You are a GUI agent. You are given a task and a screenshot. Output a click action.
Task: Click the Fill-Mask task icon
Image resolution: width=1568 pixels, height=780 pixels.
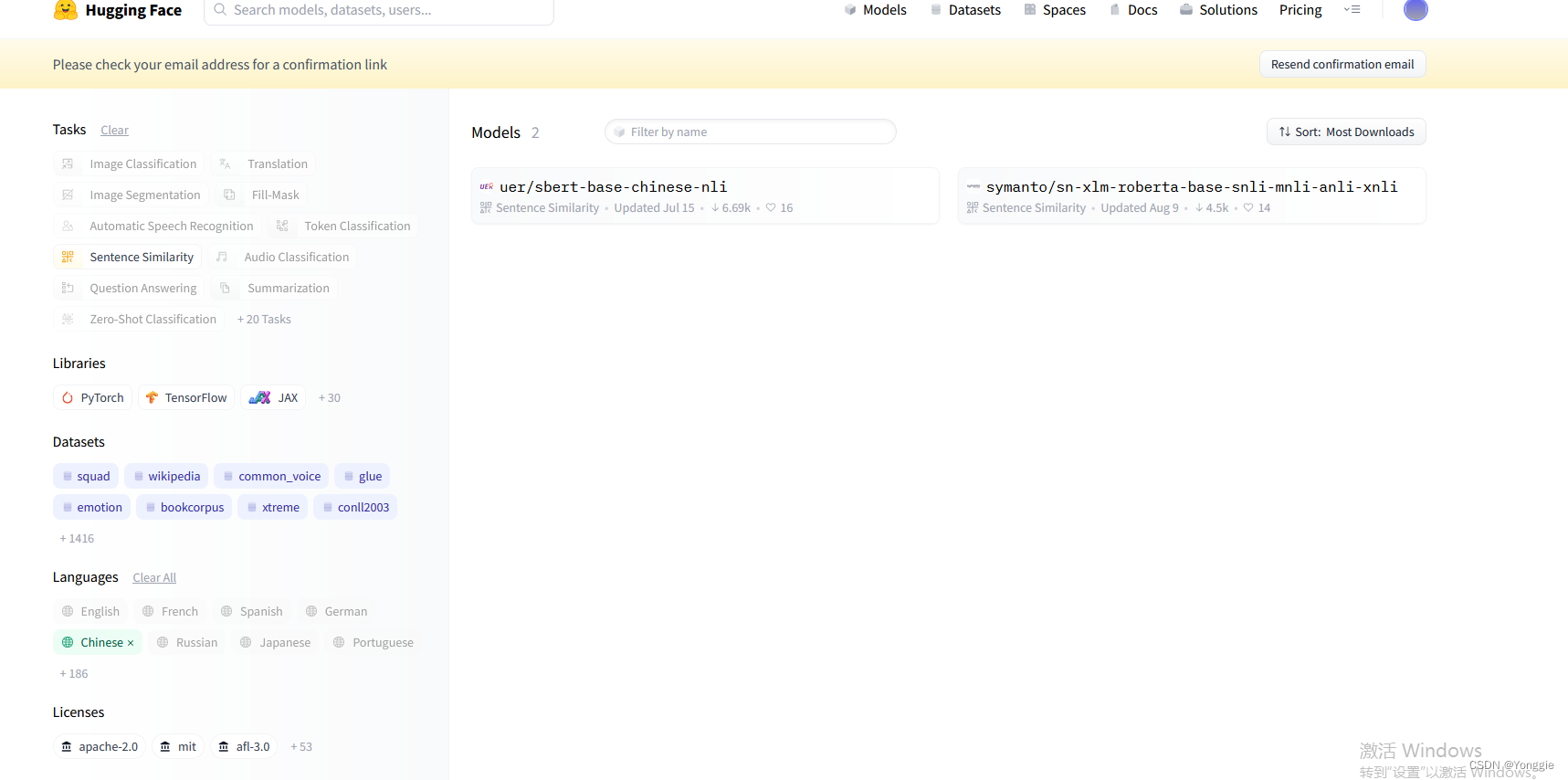click(x=229, y=195)
